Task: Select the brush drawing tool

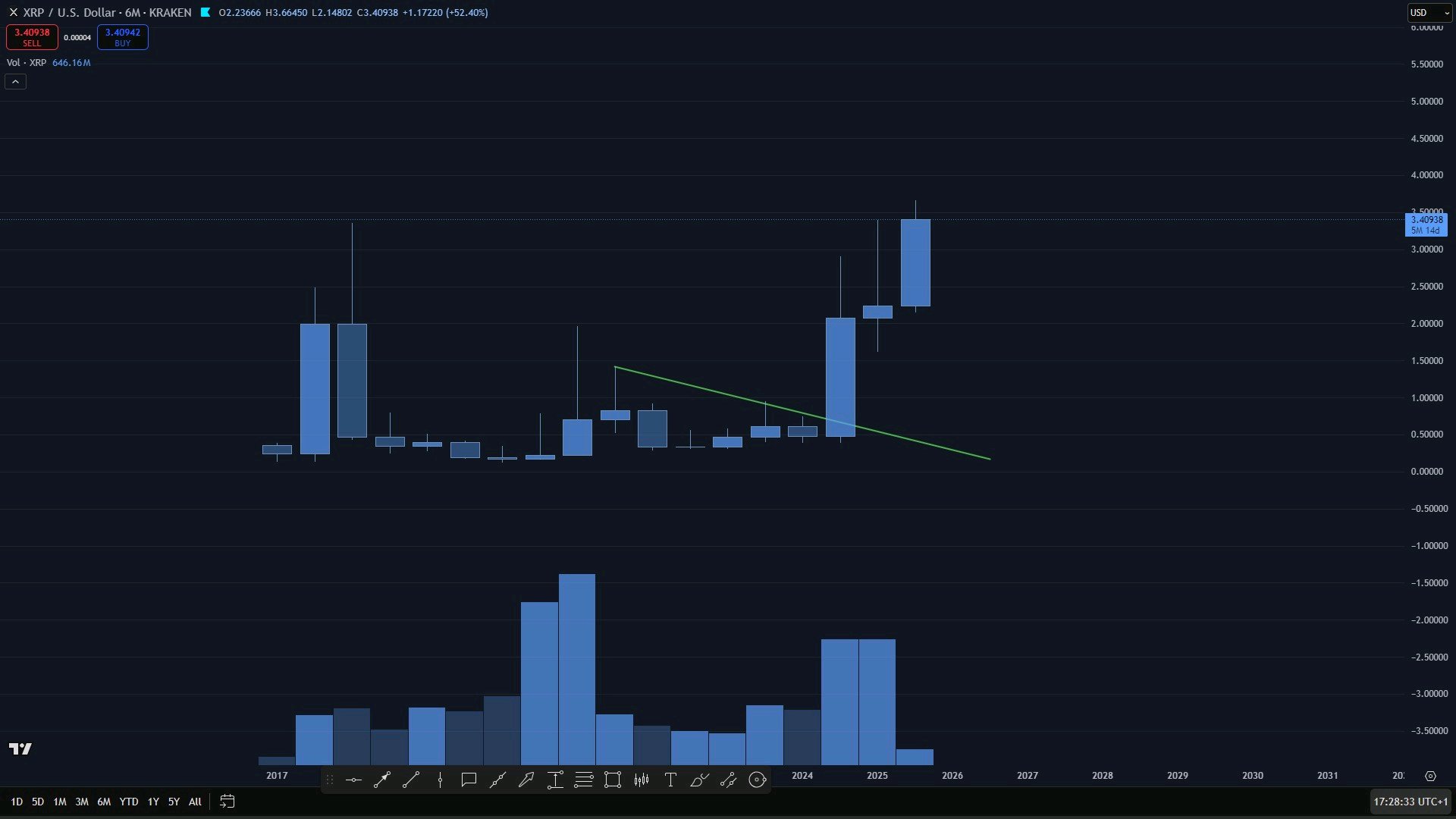Action: pos(699,780)
